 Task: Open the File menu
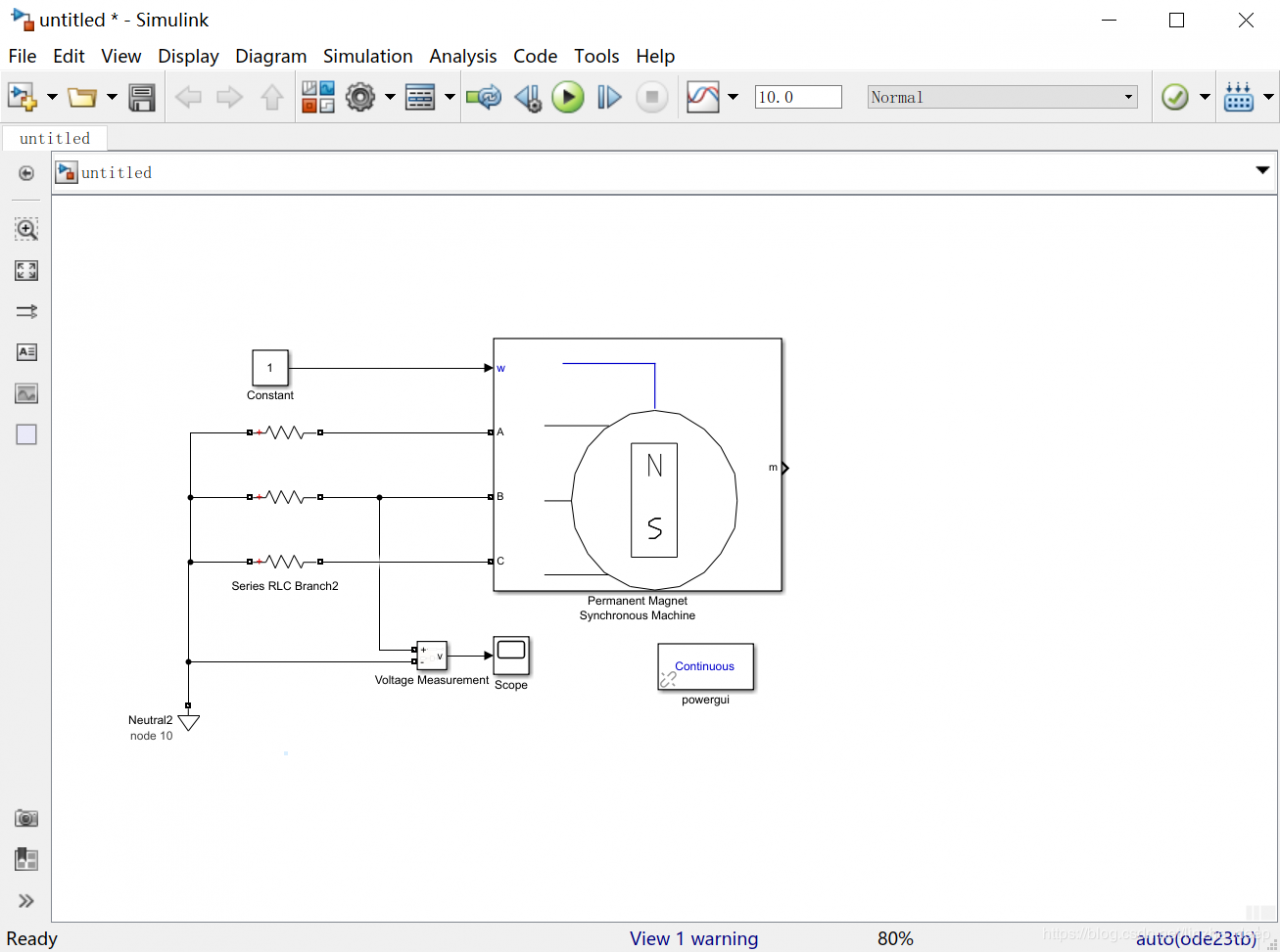pos(22,56)
